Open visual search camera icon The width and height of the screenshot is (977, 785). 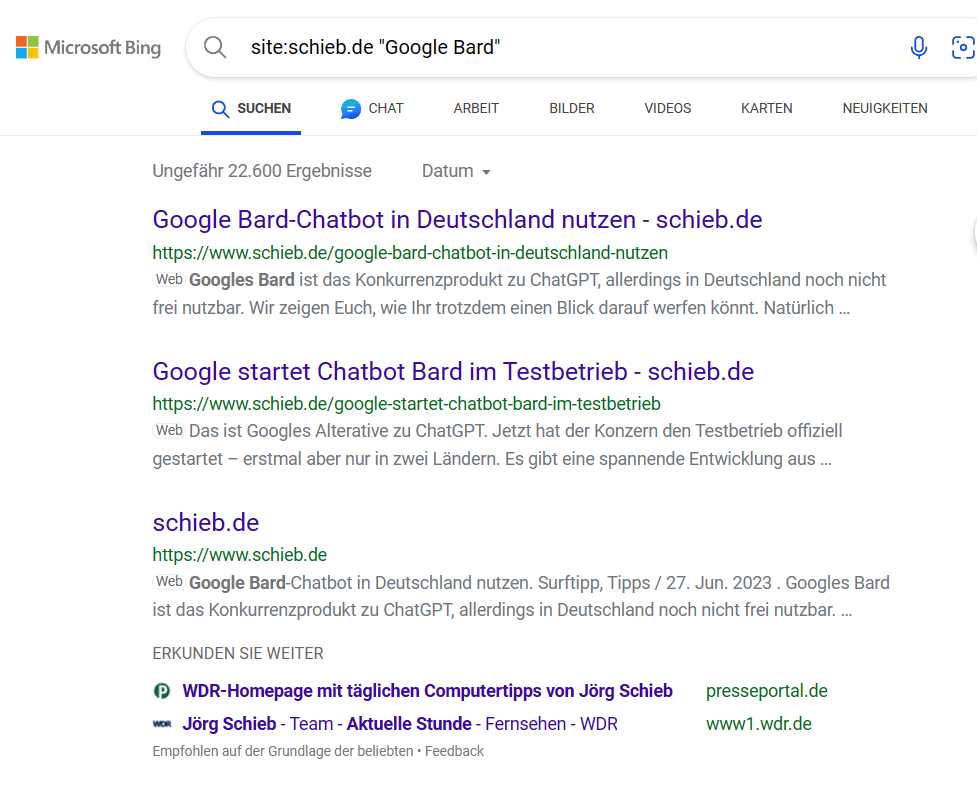point(962,47)
